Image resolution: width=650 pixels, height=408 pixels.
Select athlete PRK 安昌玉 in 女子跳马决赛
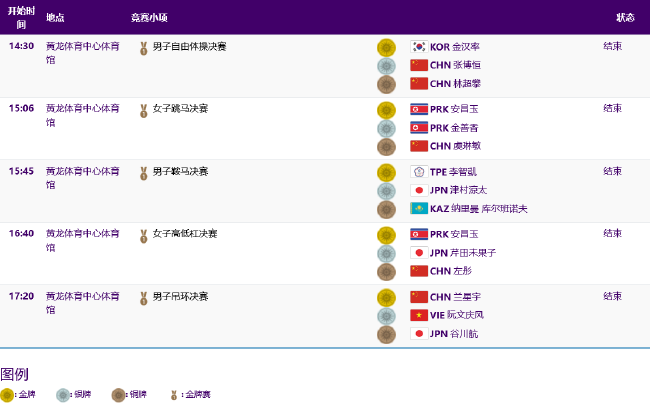(454, 109)
